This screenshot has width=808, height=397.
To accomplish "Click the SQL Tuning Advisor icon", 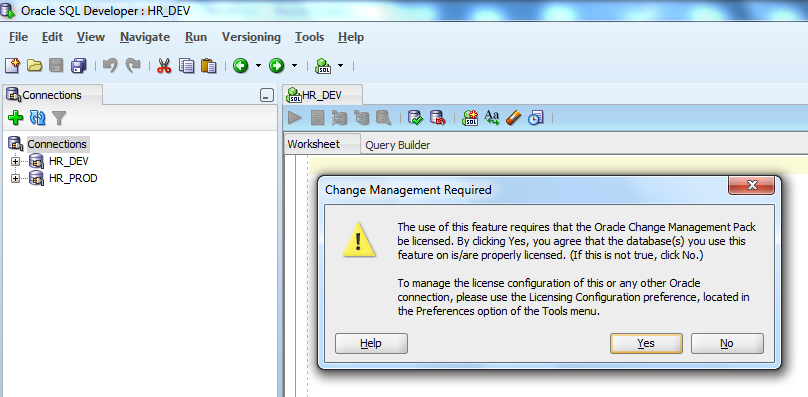I will tap(383, 118).
